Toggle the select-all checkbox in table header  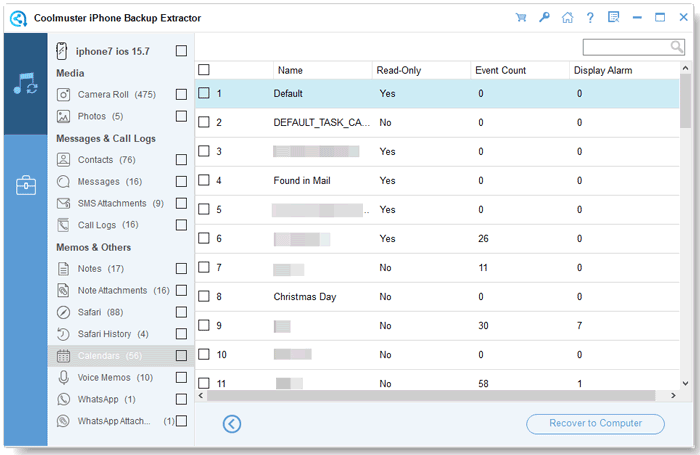tap(204, 70)
